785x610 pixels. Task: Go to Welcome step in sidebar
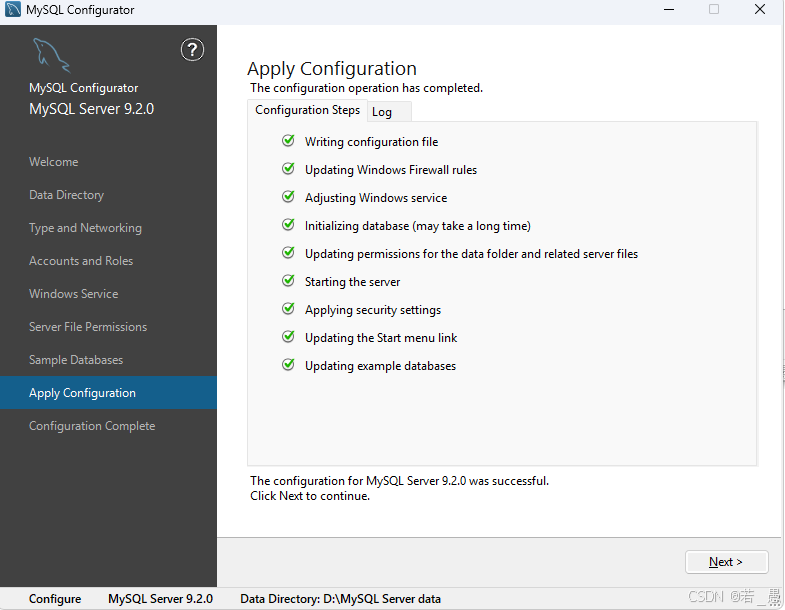(54, 162)
